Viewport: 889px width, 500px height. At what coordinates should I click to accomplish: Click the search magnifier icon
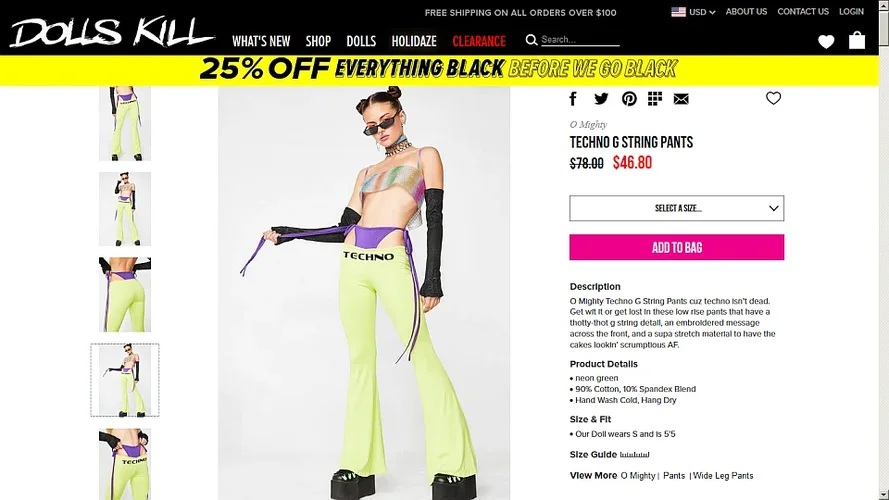point(531,40)
